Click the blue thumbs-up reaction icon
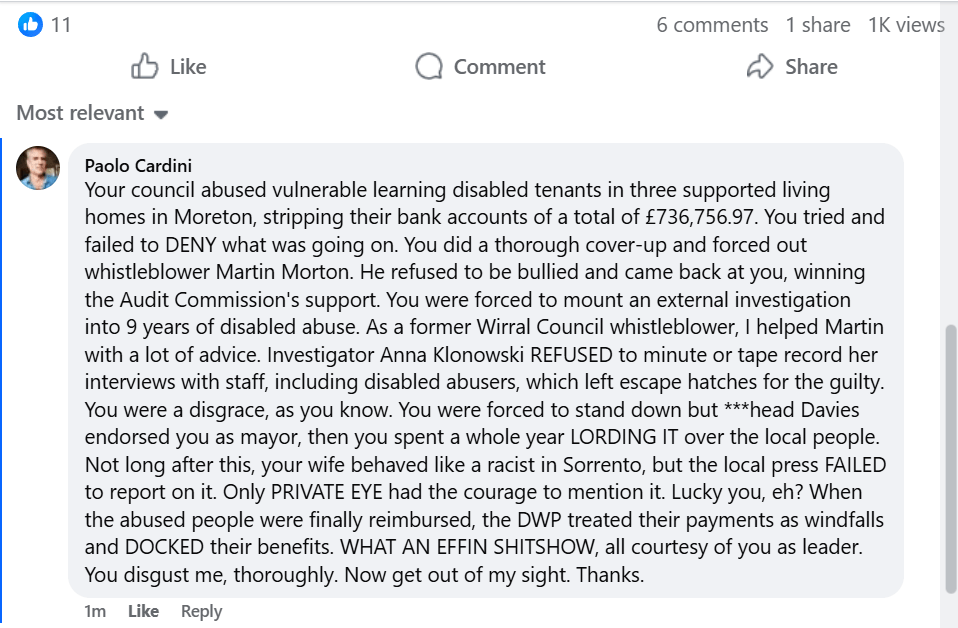The height and width of the screenshot is (628, 958). [x=31, y=25]
